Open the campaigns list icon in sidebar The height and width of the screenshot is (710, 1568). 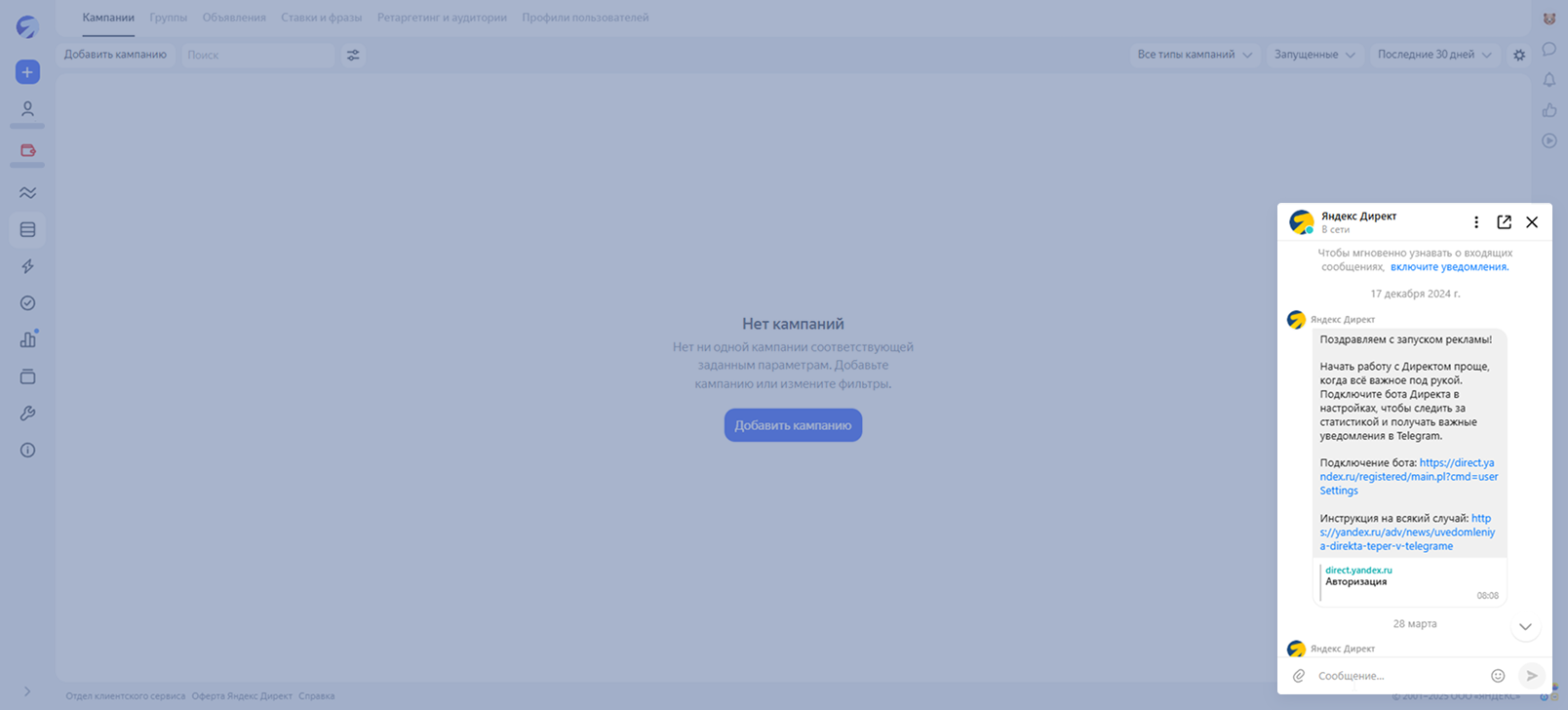[27, 230]
